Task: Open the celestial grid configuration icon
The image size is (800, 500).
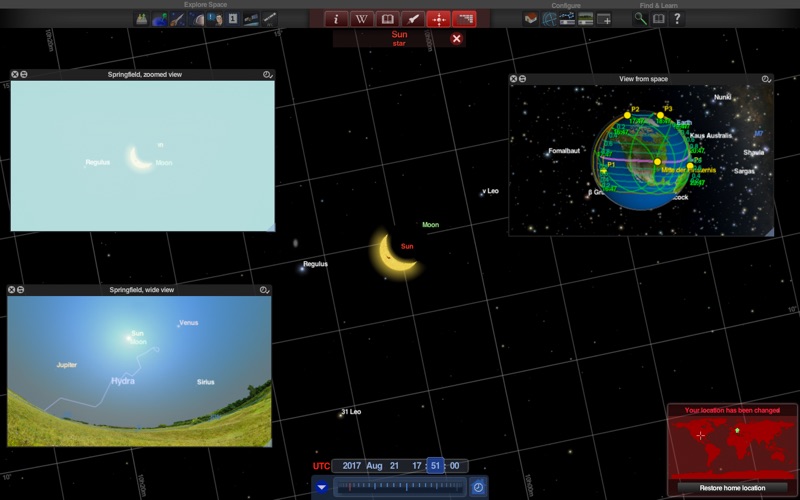Action: pos(549,19)
